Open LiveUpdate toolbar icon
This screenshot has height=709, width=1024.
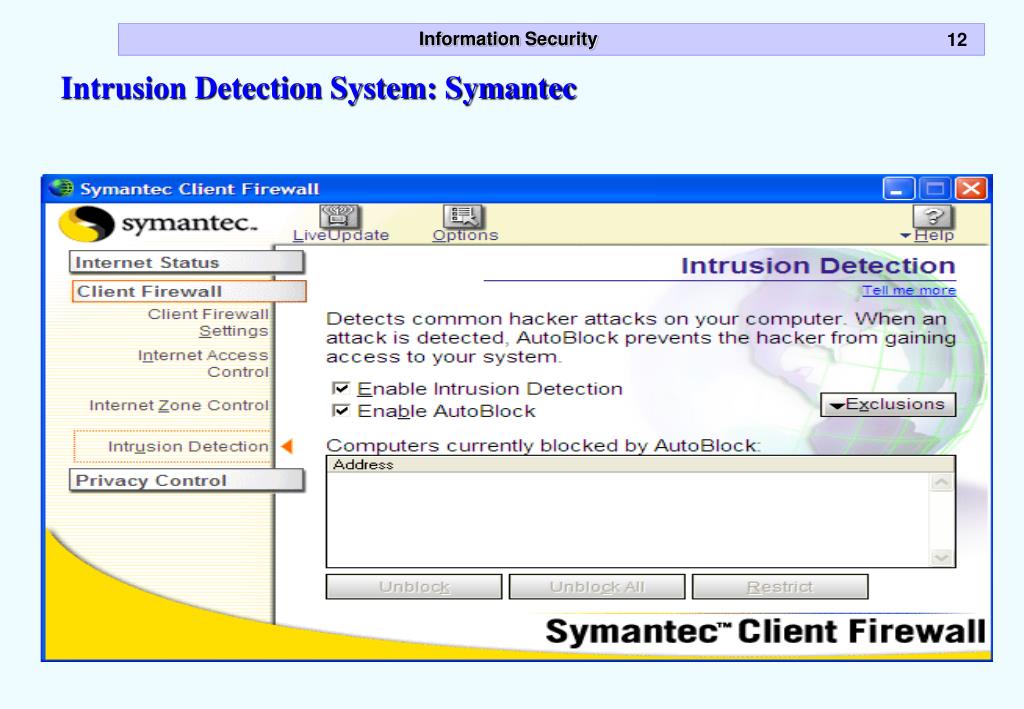tap(338, 217)
